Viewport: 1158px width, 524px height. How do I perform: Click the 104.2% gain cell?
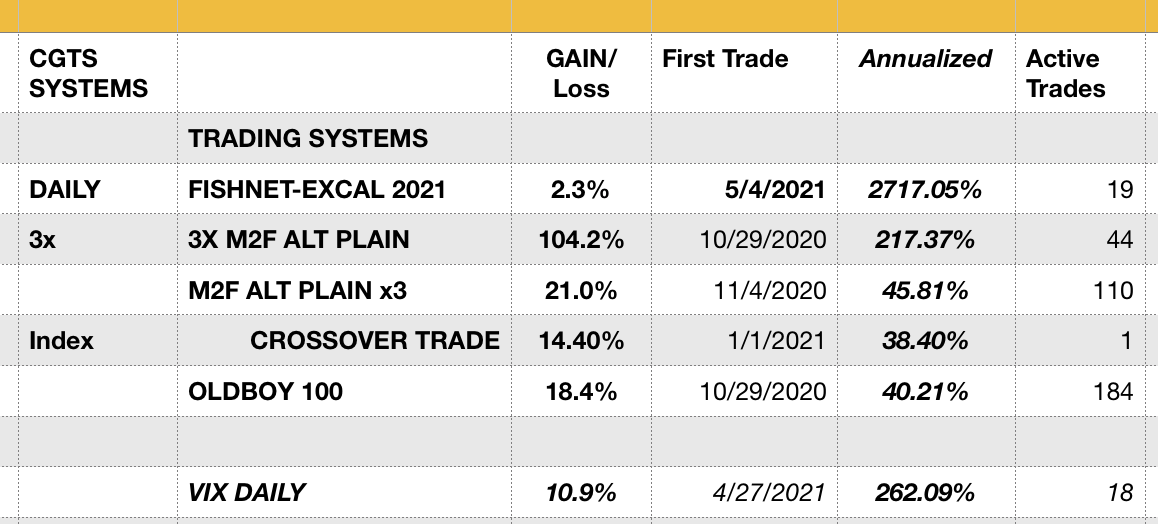(x=581, y=240)
